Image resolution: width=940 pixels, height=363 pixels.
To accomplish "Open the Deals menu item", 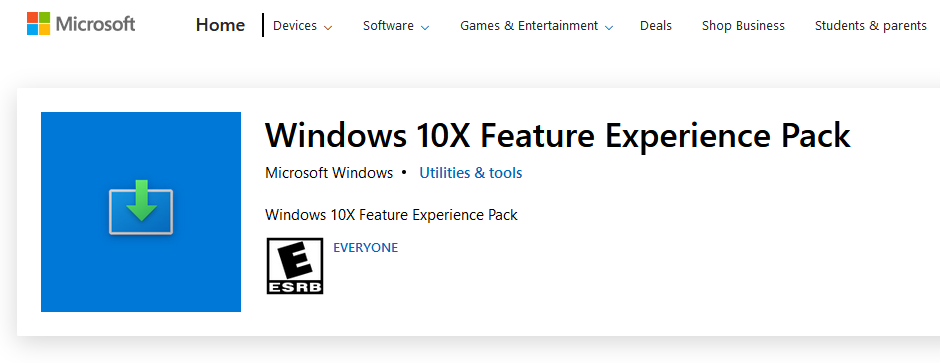I will coord(656,26).
